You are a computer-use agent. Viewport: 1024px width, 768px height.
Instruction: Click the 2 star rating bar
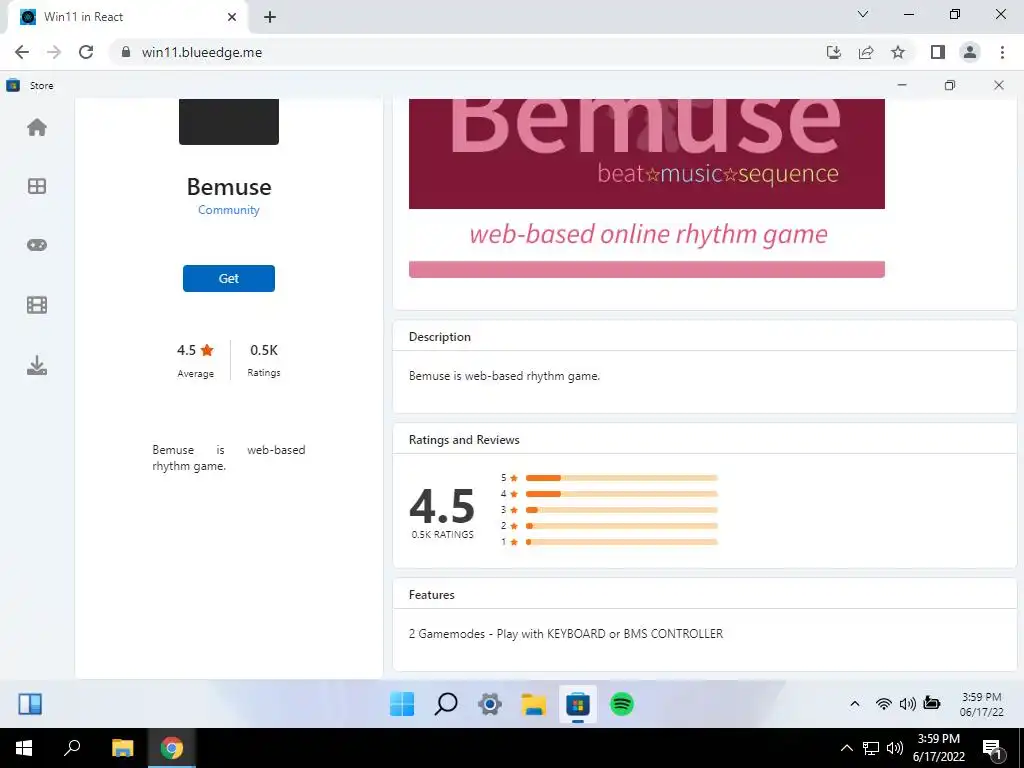pos(621,526)
